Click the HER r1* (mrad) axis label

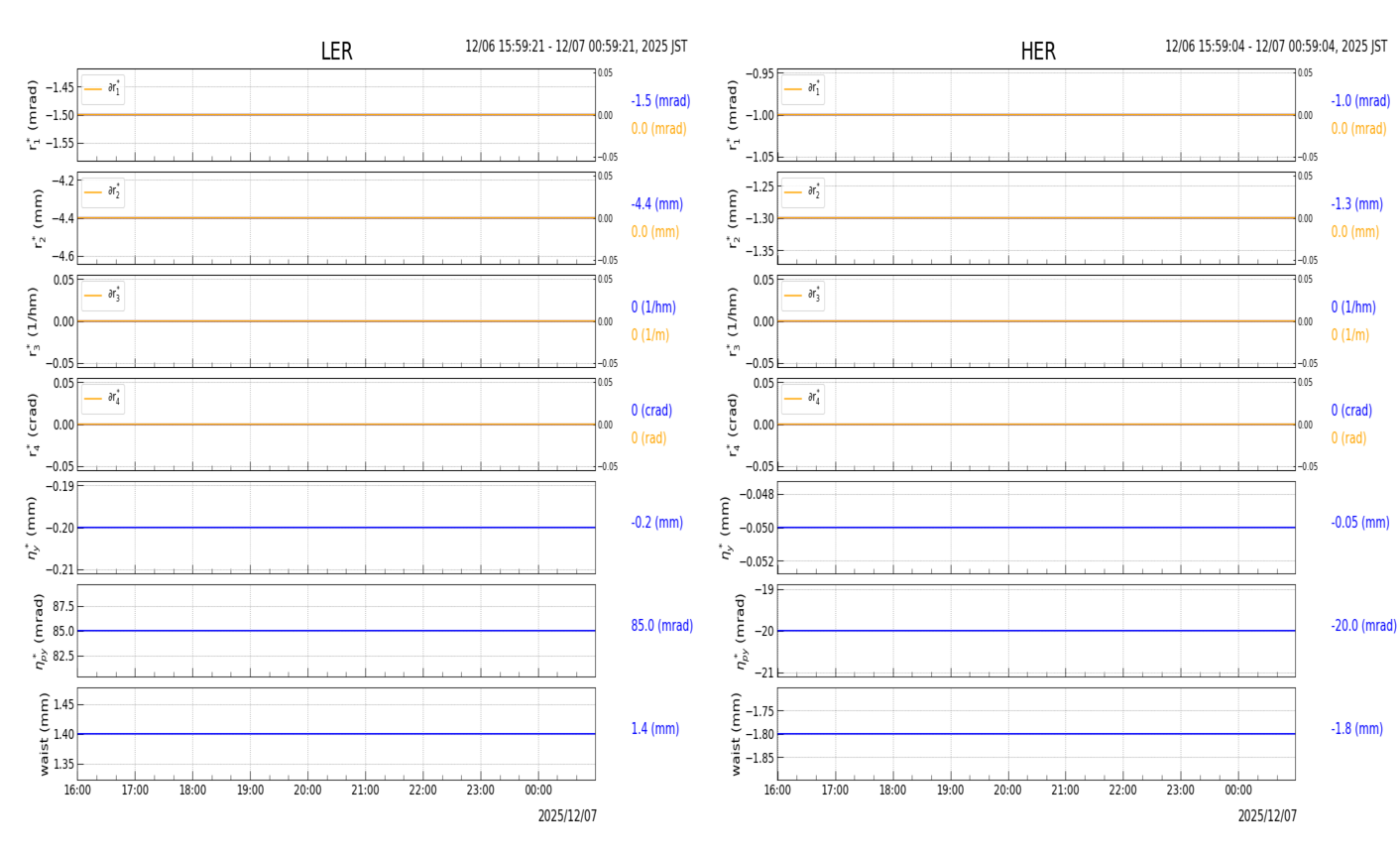coord(733,115)
